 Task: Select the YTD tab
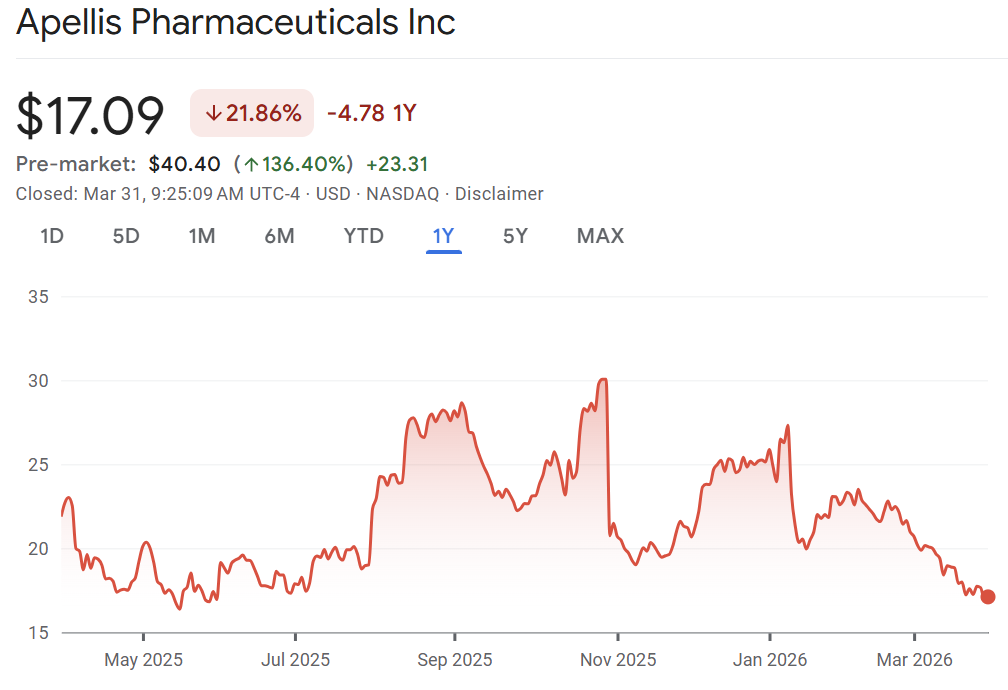363,236
